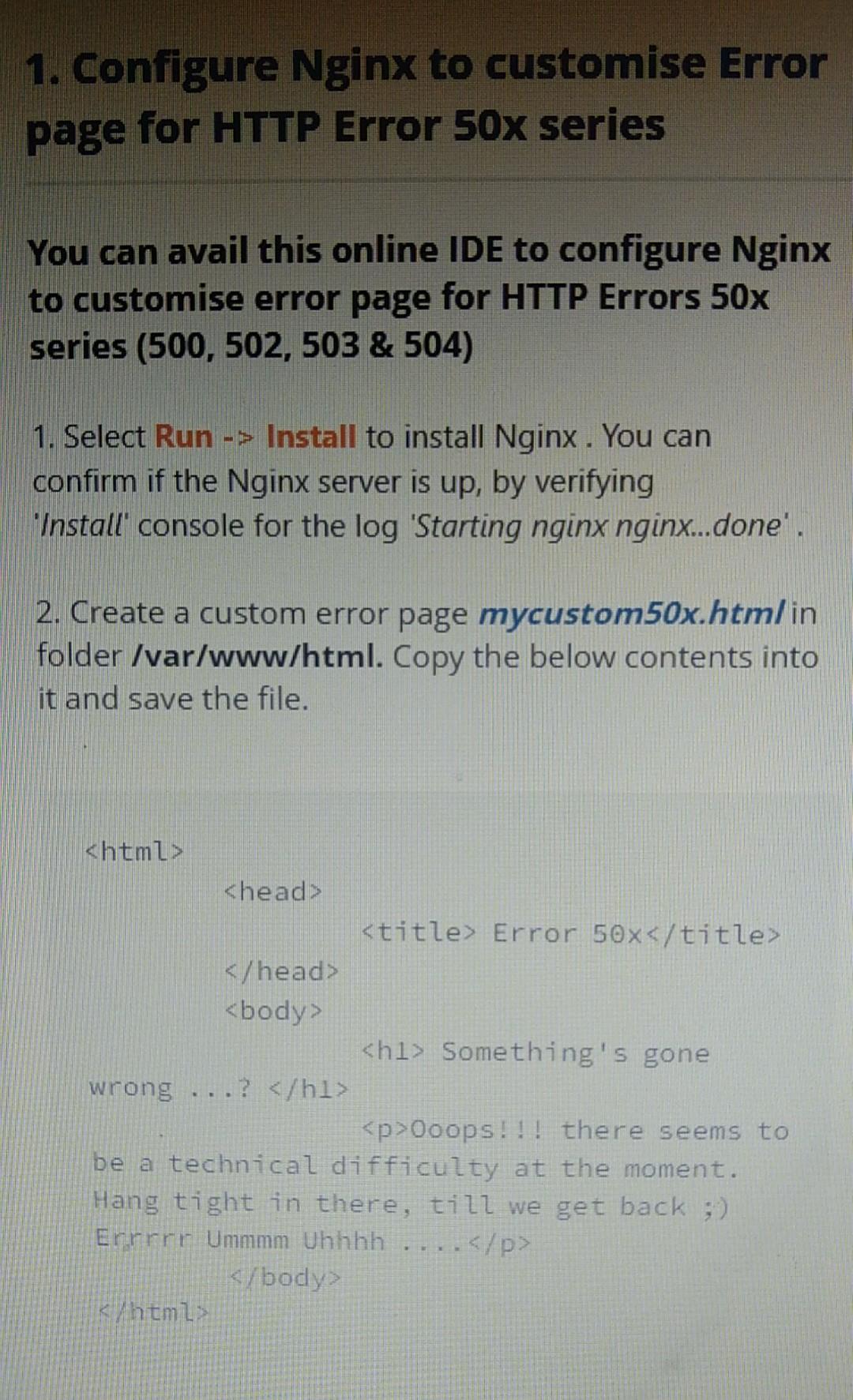Click the "You can avail this online IDE" paragraph
The width and height of the screenshot is (853, 1400).
[x=429, y=298]
